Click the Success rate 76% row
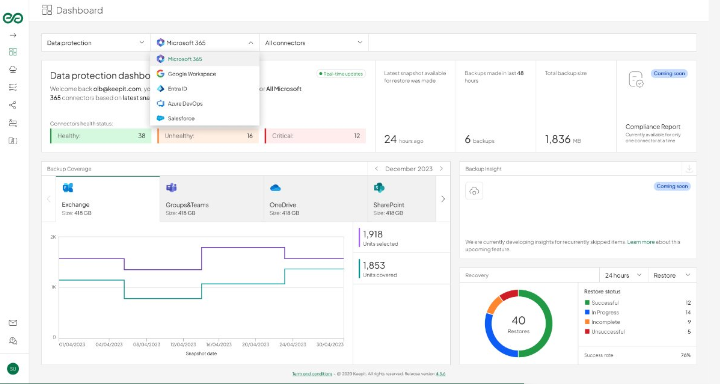The height and width of the screenshot is (384, 720). (637, 355)
